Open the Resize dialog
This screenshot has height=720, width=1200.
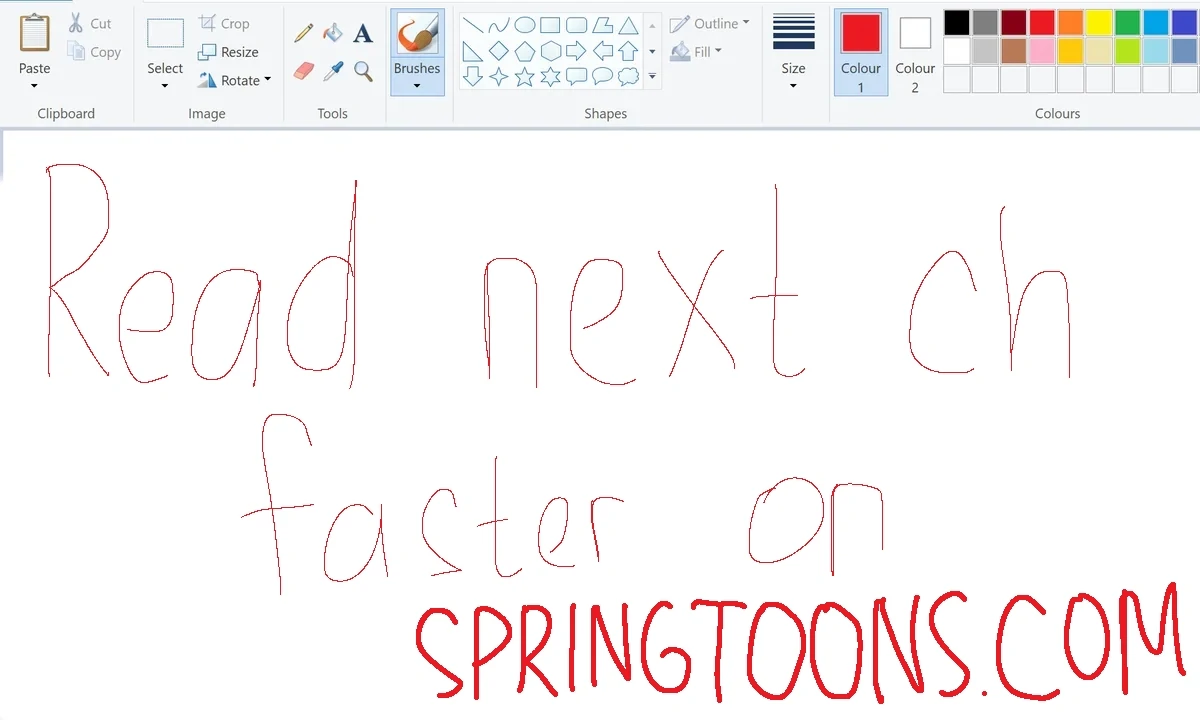coord(228,52)
